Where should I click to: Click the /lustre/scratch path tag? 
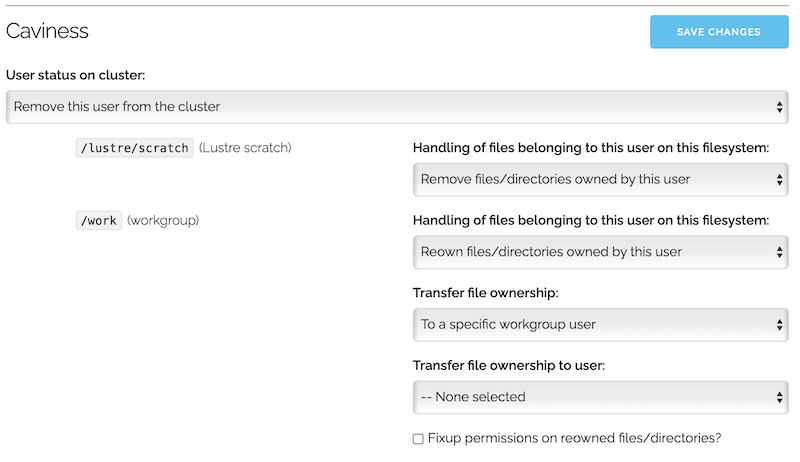[x=134, y=148]
